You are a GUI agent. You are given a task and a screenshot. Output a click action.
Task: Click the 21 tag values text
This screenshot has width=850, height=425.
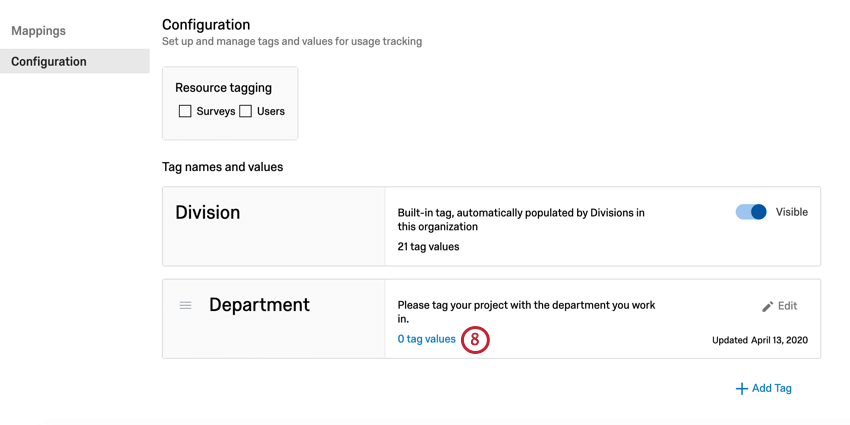click(x=428, y=247)
